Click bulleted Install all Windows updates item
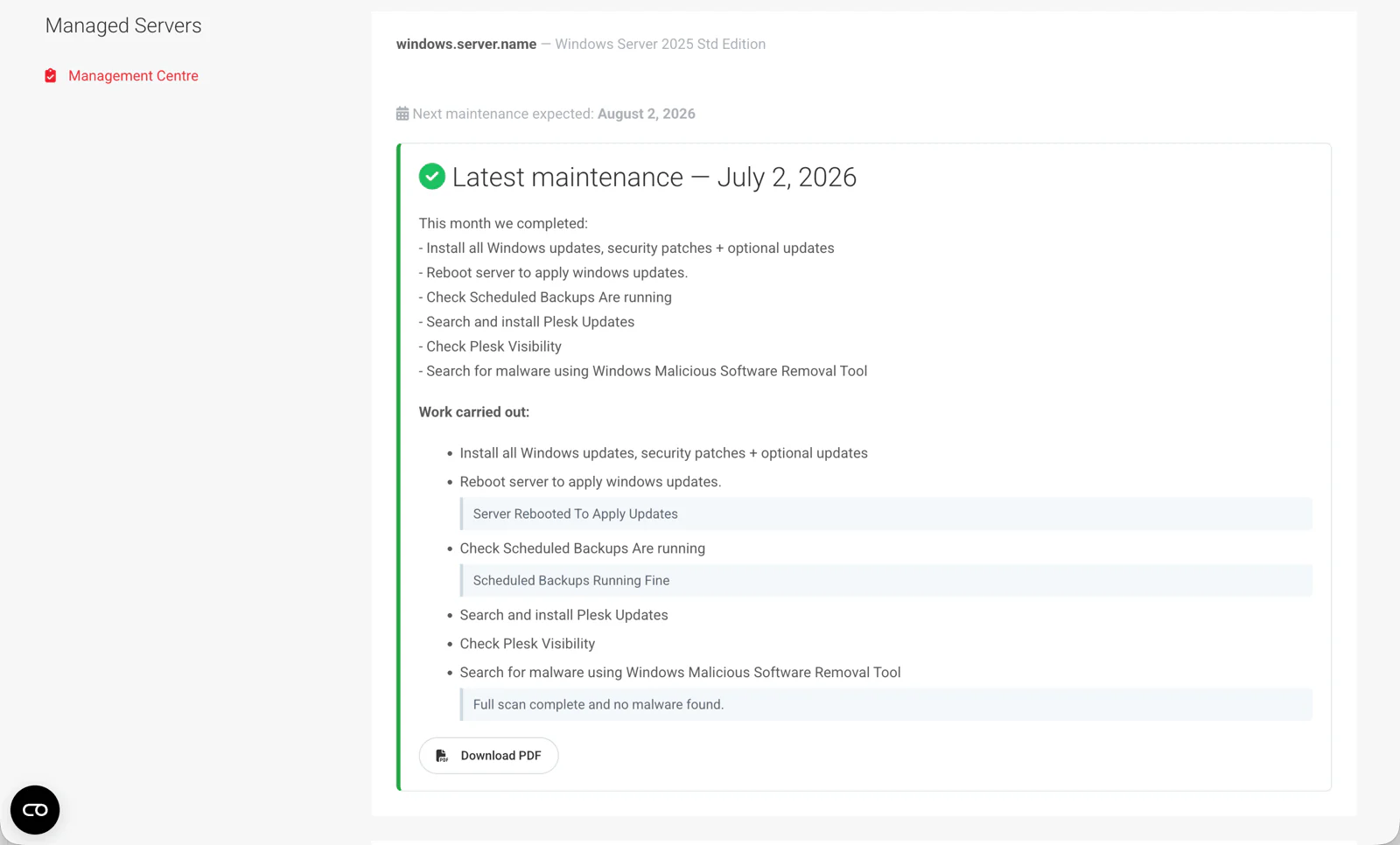This screenshot has height=845, width=1400. [664, 453]
